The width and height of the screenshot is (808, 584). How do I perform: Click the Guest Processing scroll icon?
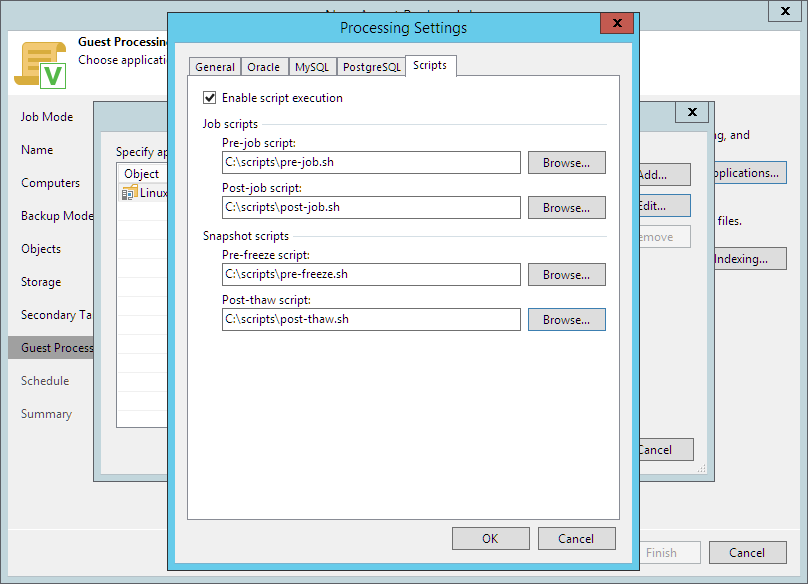pos(41,65)
